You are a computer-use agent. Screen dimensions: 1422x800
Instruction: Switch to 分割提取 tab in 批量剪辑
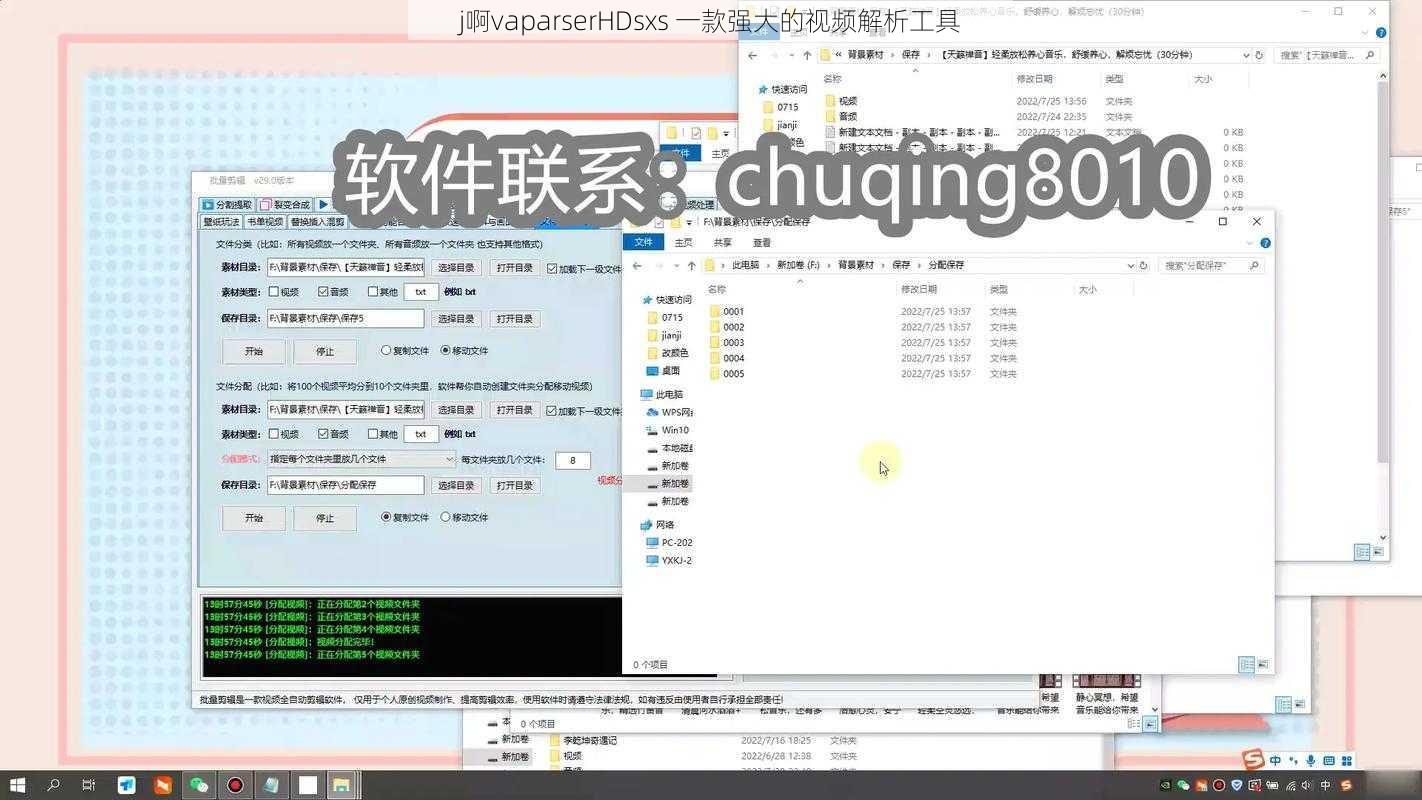point(228,204)
